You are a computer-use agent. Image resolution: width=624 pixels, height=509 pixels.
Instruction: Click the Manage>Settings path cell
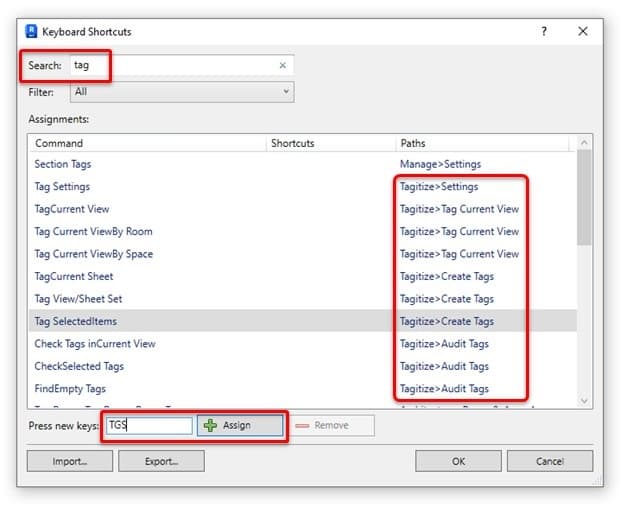[x=440, y=164]
